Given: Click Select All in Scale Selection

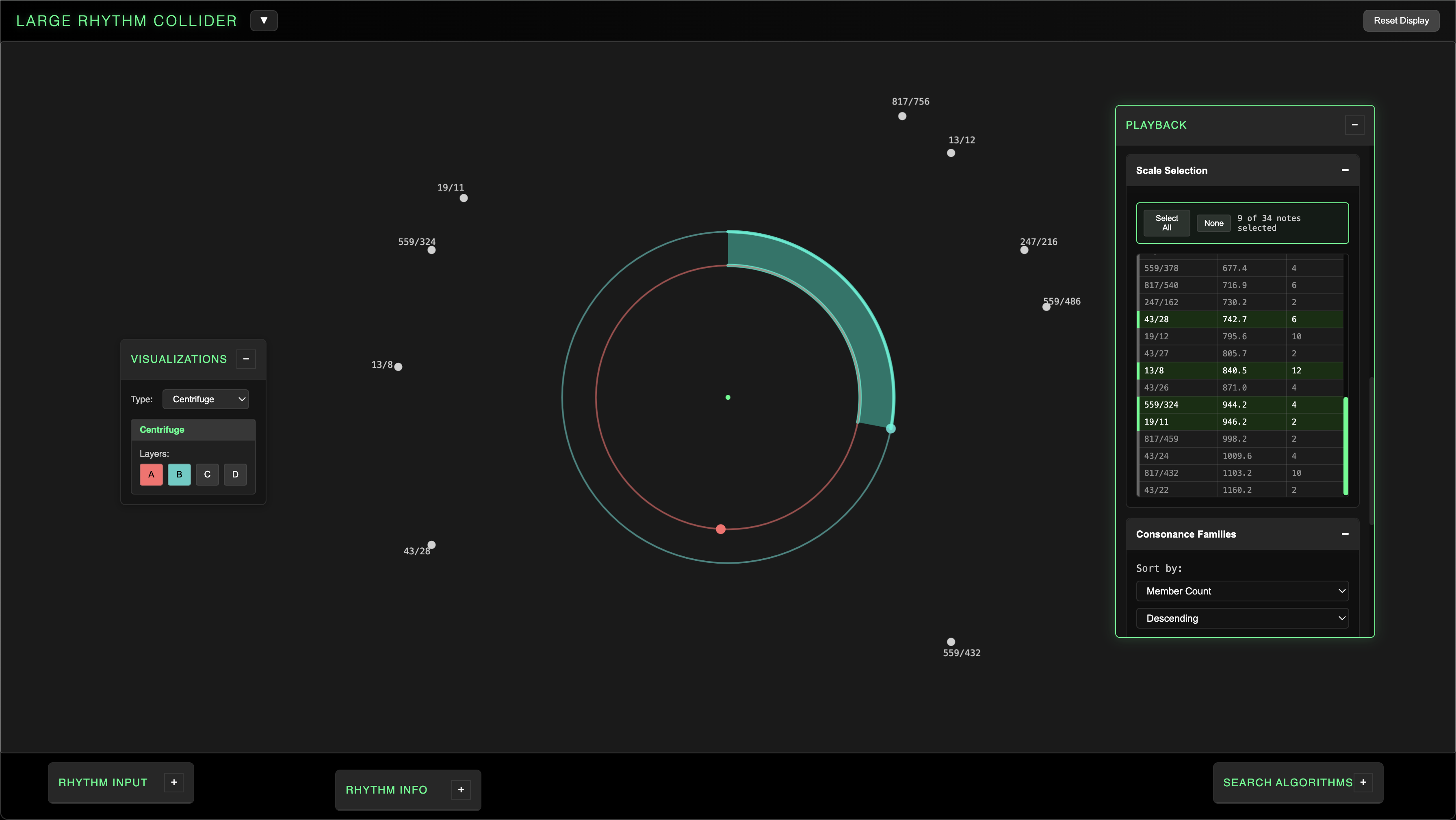Looking at the screenshot, I should pos(1166,223).
